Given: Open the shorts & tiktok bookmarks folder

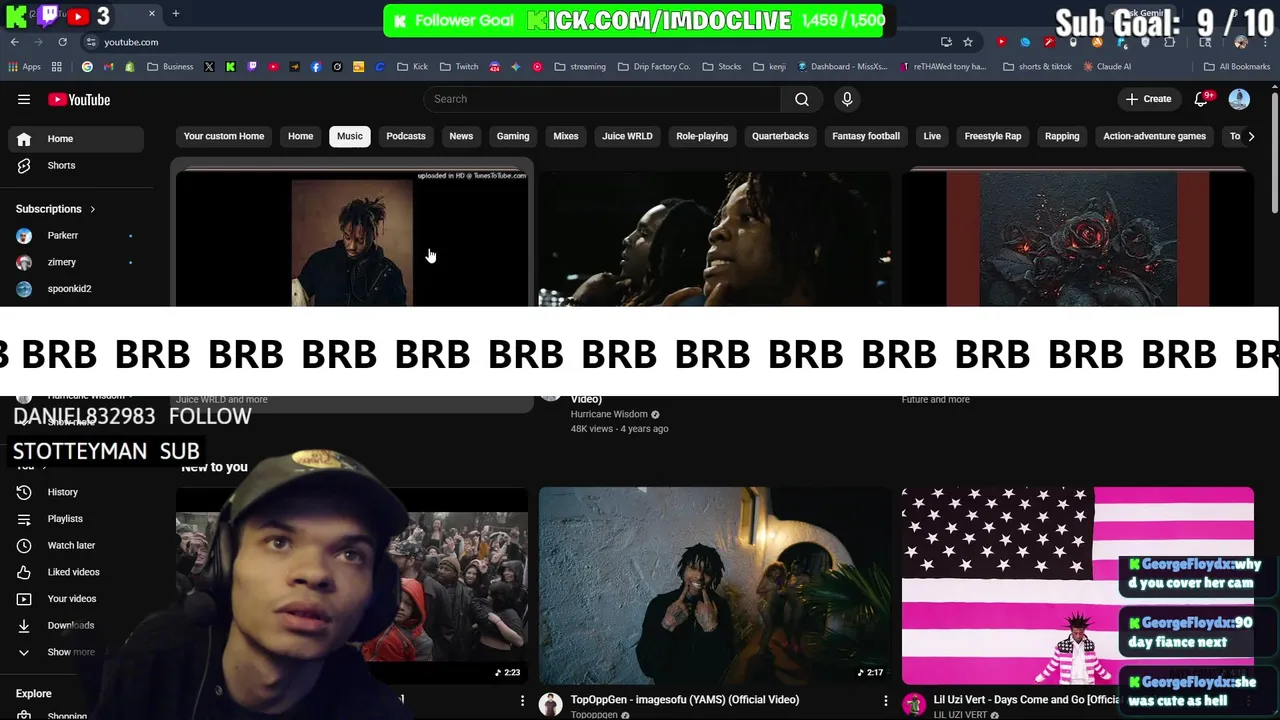Looking at the screenshot, I should pos(1036,67).
